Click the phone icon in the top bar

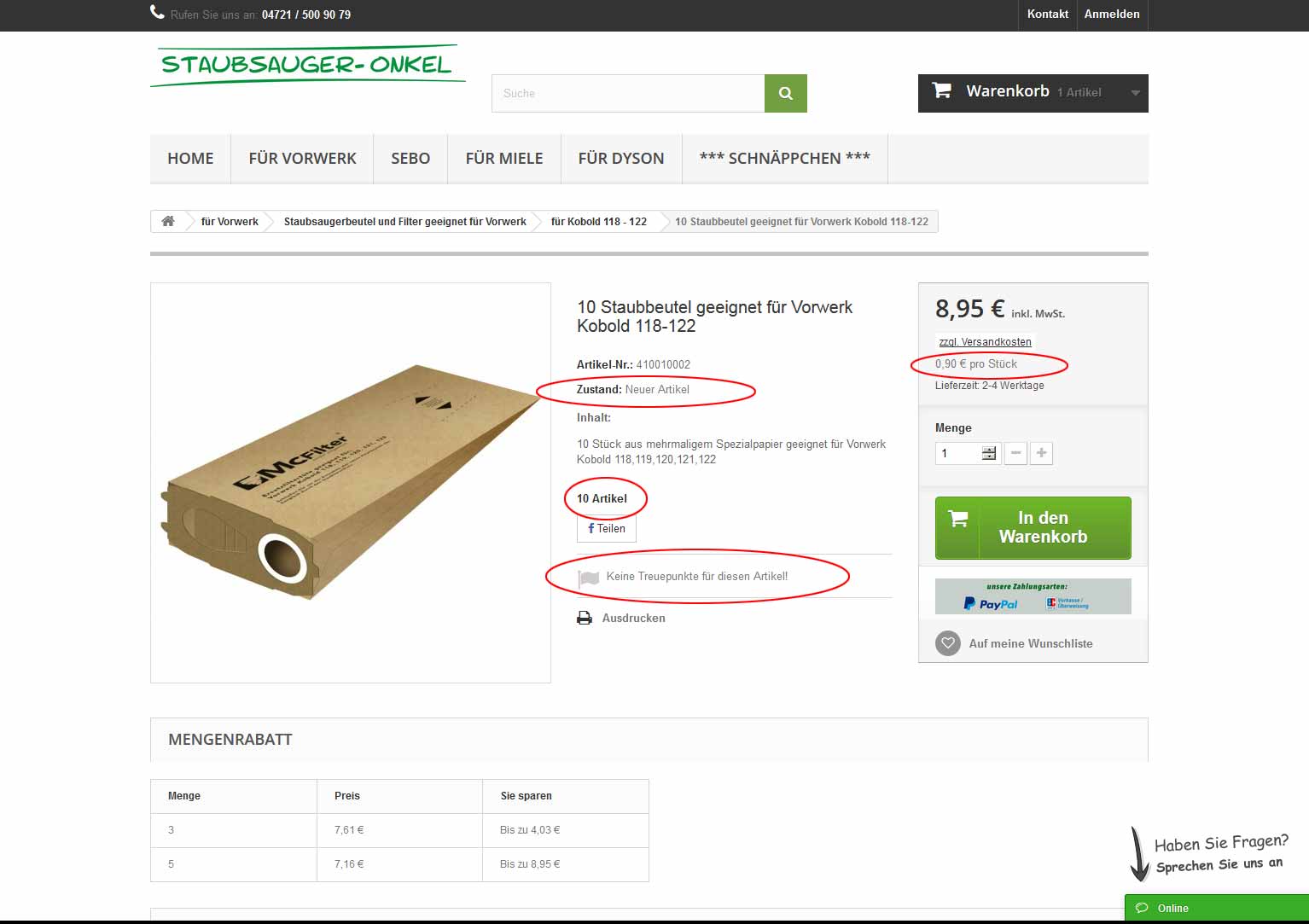pos(157,12)
